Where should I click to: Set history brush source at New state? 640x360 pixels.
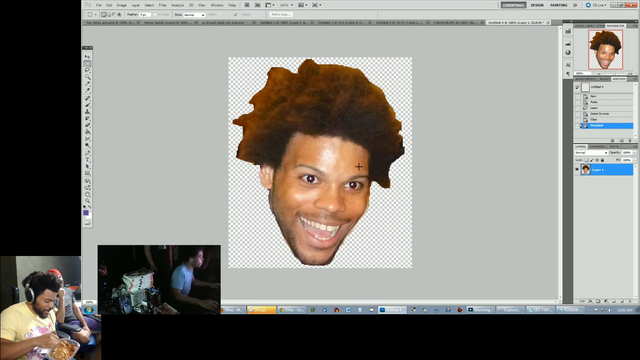pos(577,96)
